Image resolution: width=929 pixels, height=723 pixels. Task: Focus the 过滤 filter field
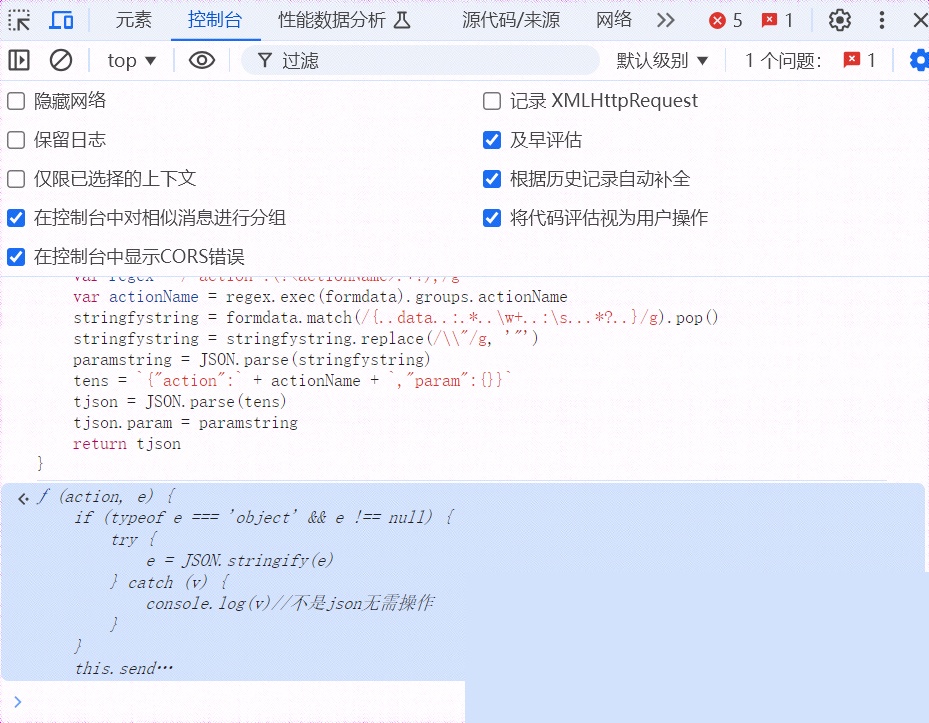click(x=420, y=60)
